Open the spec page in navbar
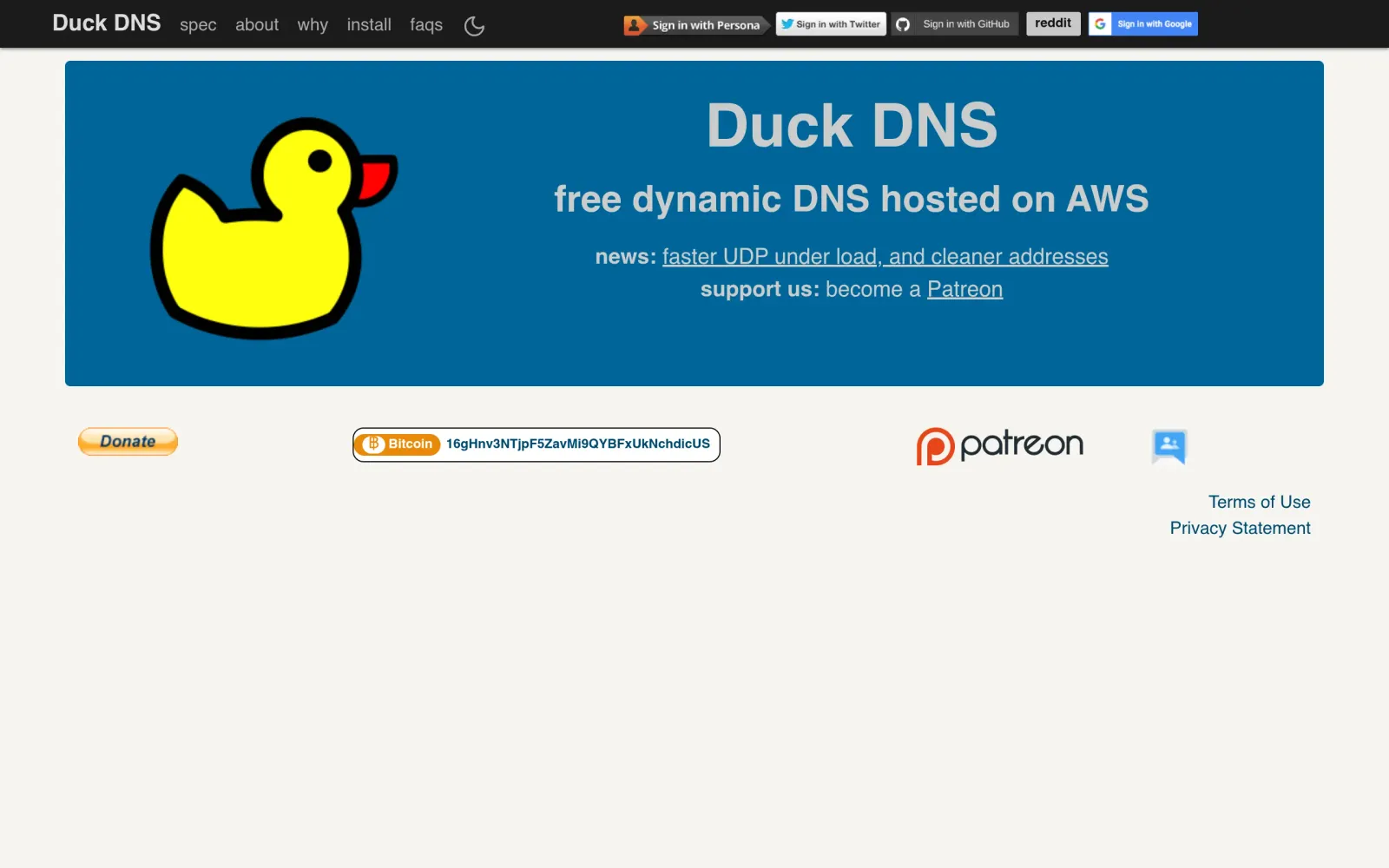This screenshot has height=868, width=1389. 198,25
